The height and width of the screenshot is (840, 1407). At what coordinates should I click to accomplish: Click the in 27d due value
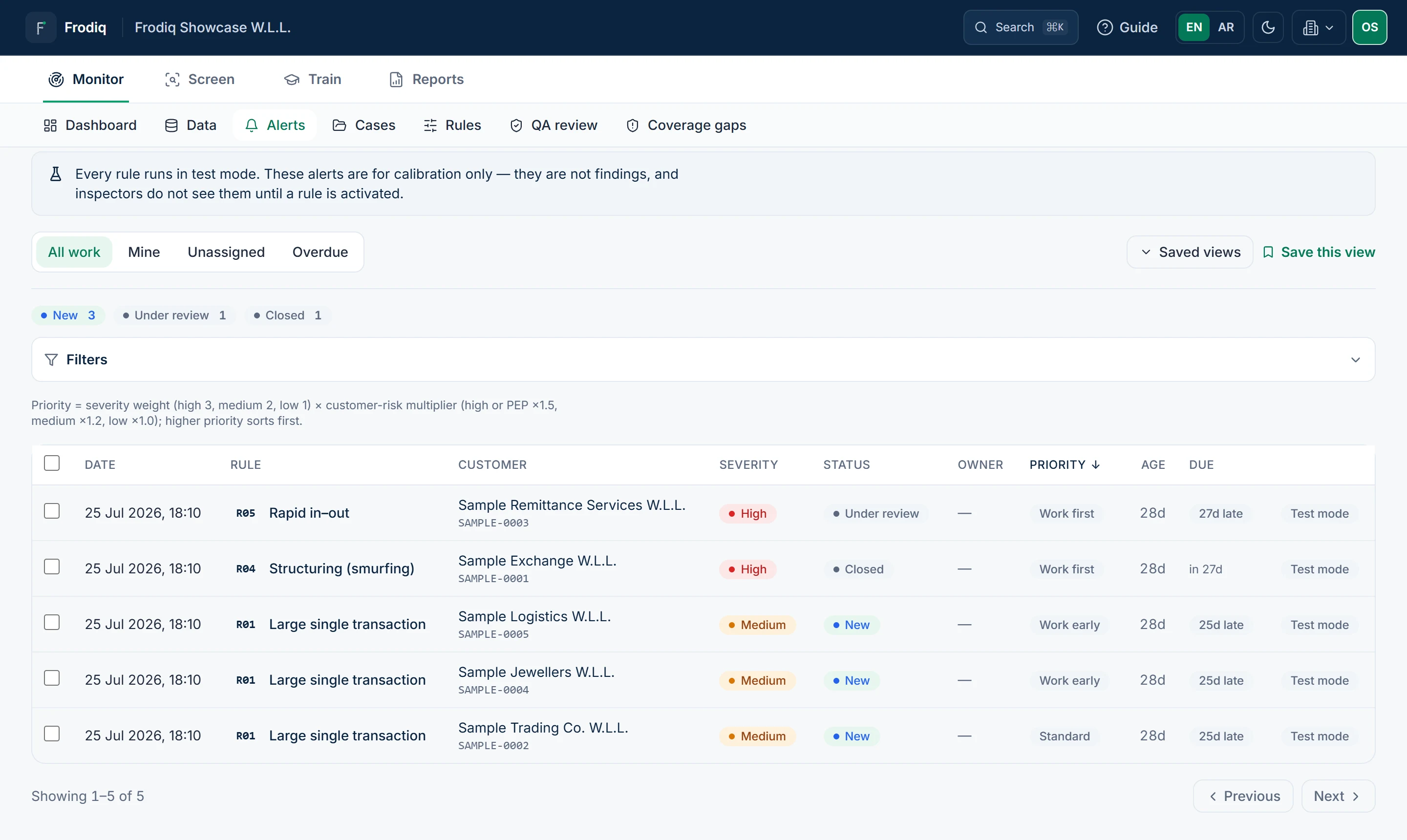click(x=1205, y=569)
